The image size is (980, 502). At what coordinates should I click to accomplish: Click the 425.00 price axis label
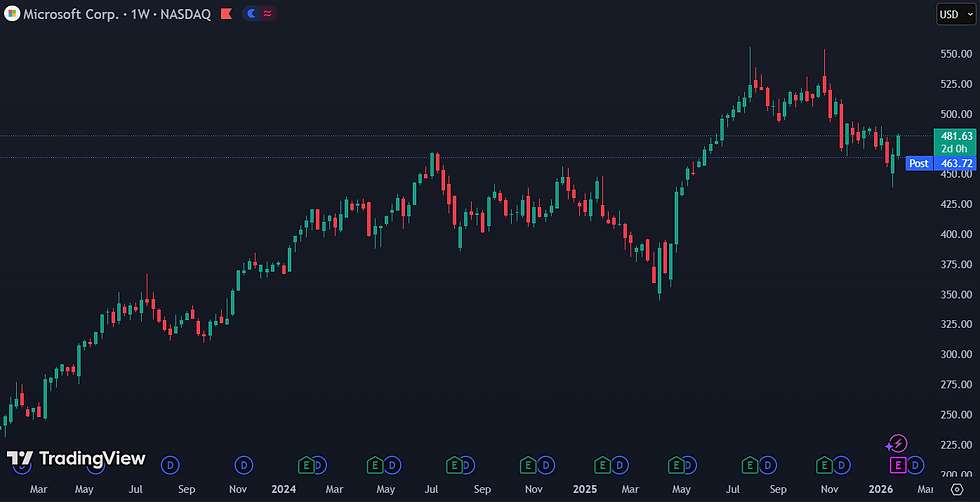point(956,204)
